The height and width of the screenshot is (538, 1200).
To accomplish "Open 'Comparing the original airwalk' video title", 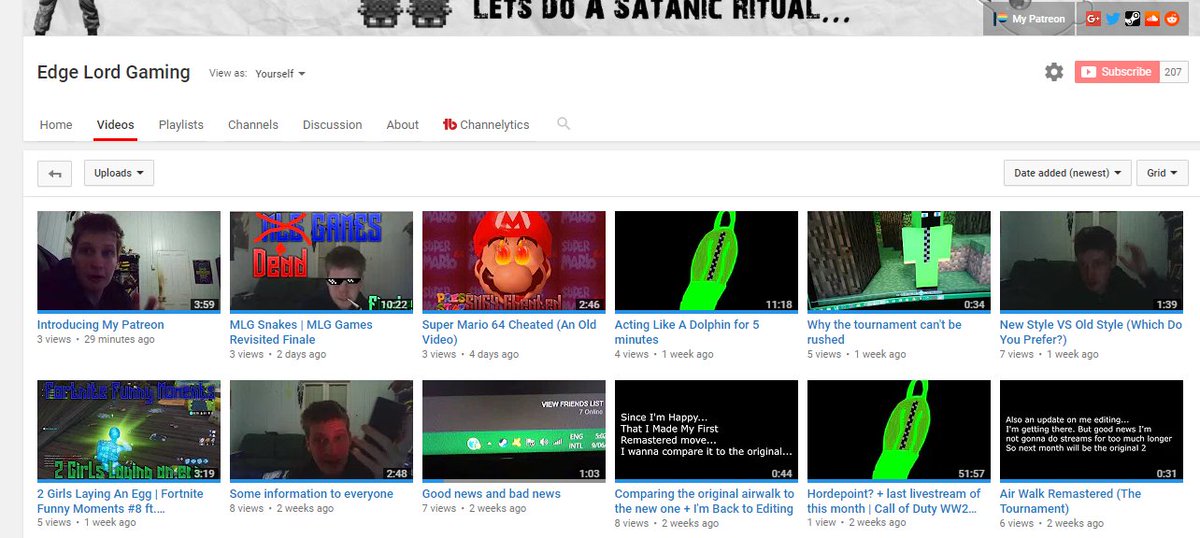I will pyautogui.click(x=705, y=501).
